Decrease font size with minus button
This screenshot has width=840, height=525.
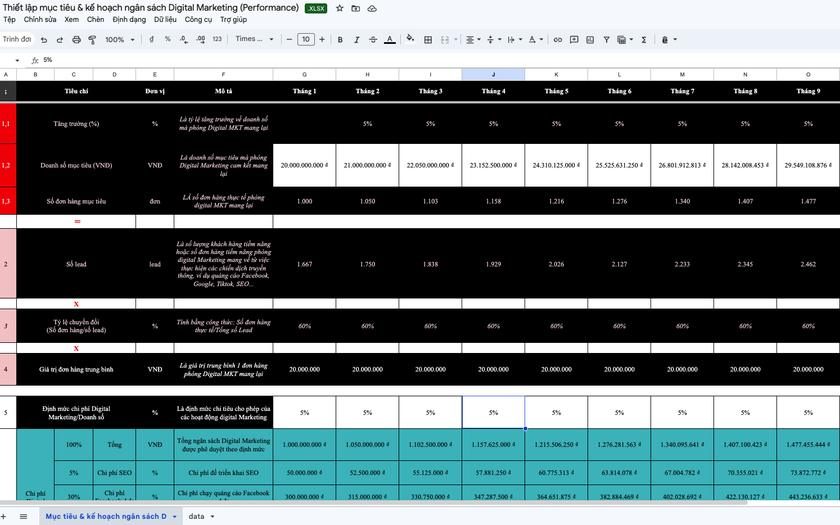click(289, 39)
